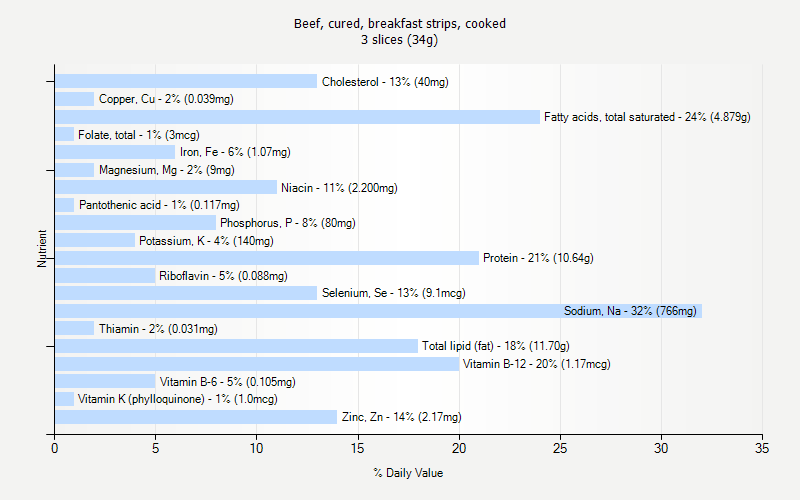
Task: Click the 35 tick label on x-axis
Action: (762, 448)
